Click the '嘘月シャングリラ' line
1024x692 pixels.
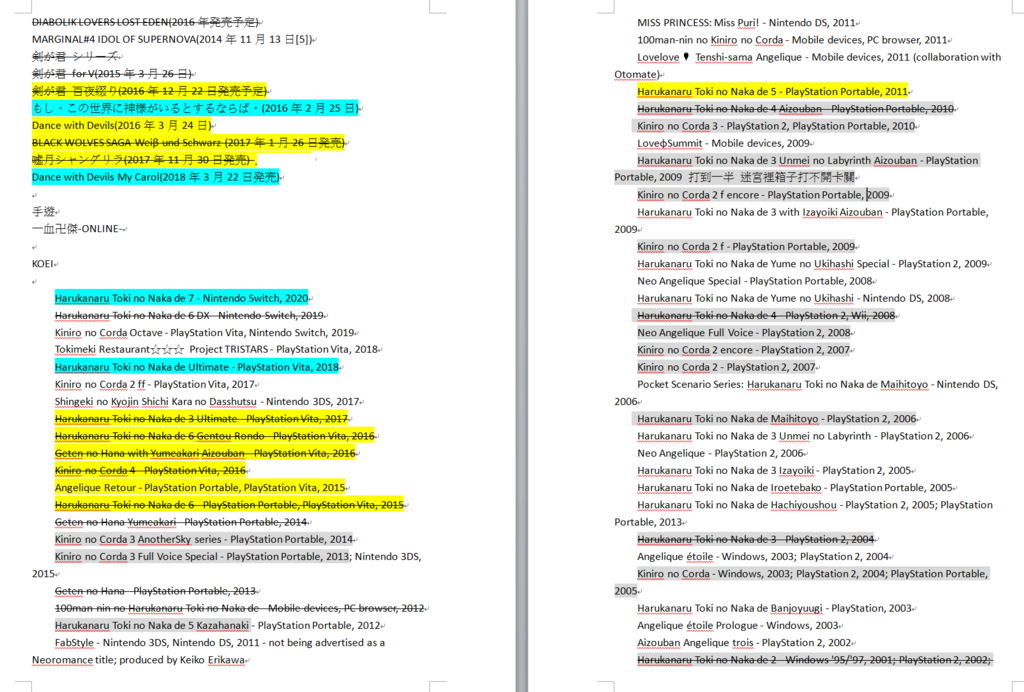[x=142, y=160]
